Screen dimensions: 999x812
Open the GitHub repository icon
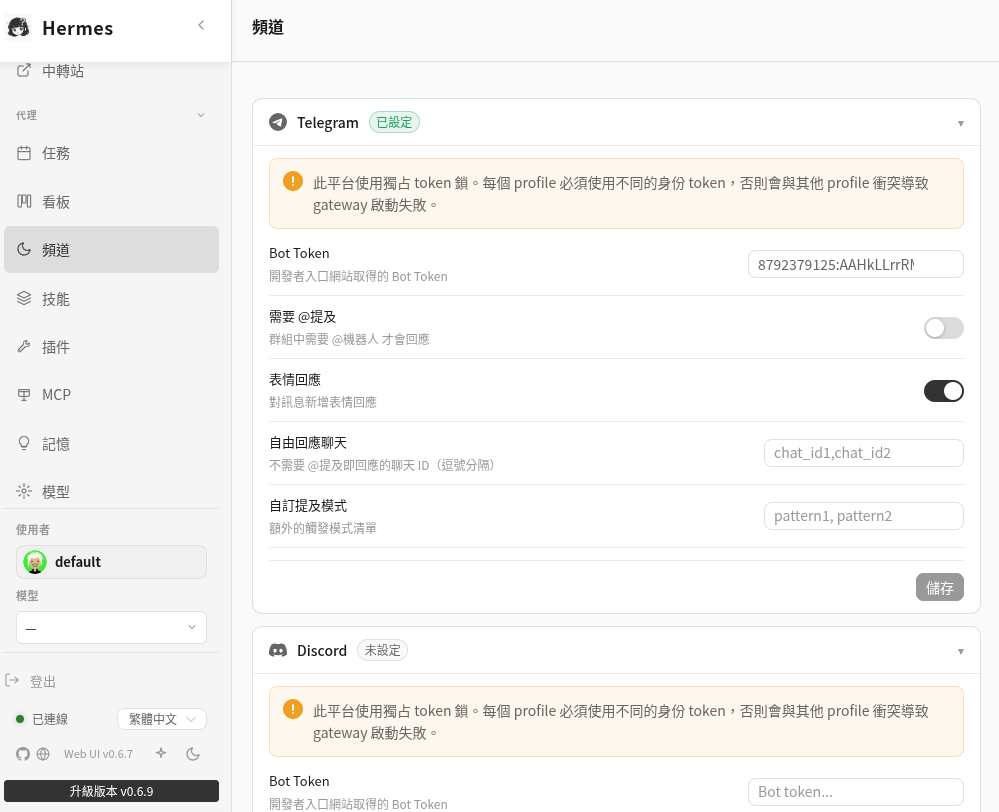(x=23, y=754)
